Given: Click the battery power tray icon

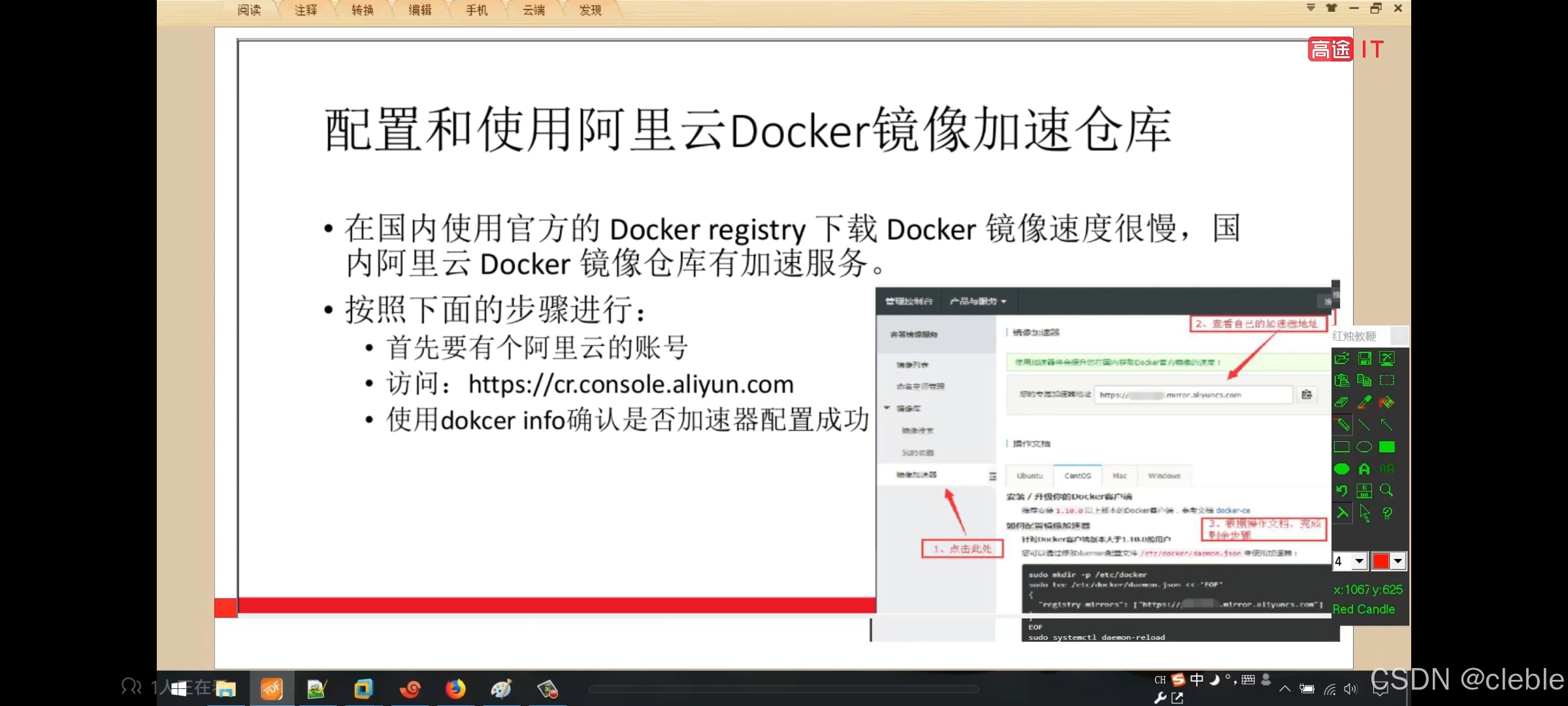Looking at the screenshot, I should coord(1307,688).
